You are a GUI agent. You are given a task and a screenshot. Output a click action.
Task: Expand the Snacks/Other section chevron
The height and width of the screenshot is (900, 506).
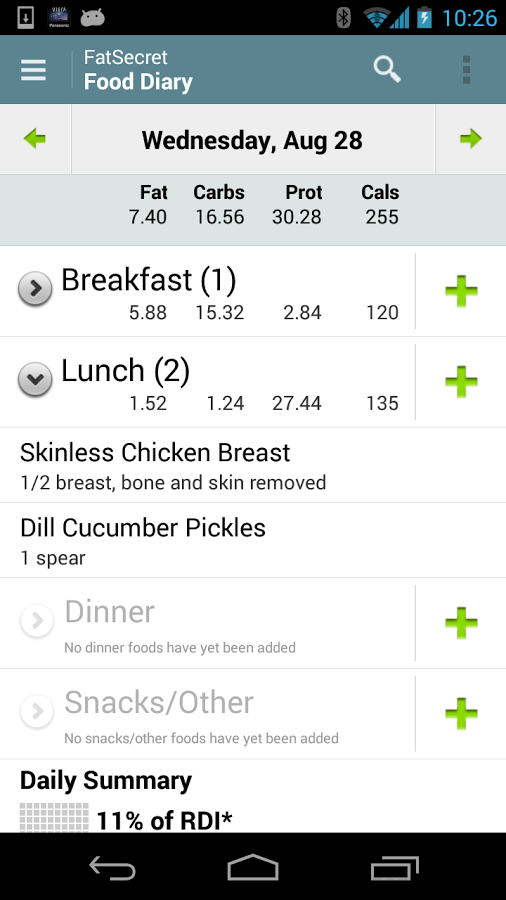[x=37, y=712]
